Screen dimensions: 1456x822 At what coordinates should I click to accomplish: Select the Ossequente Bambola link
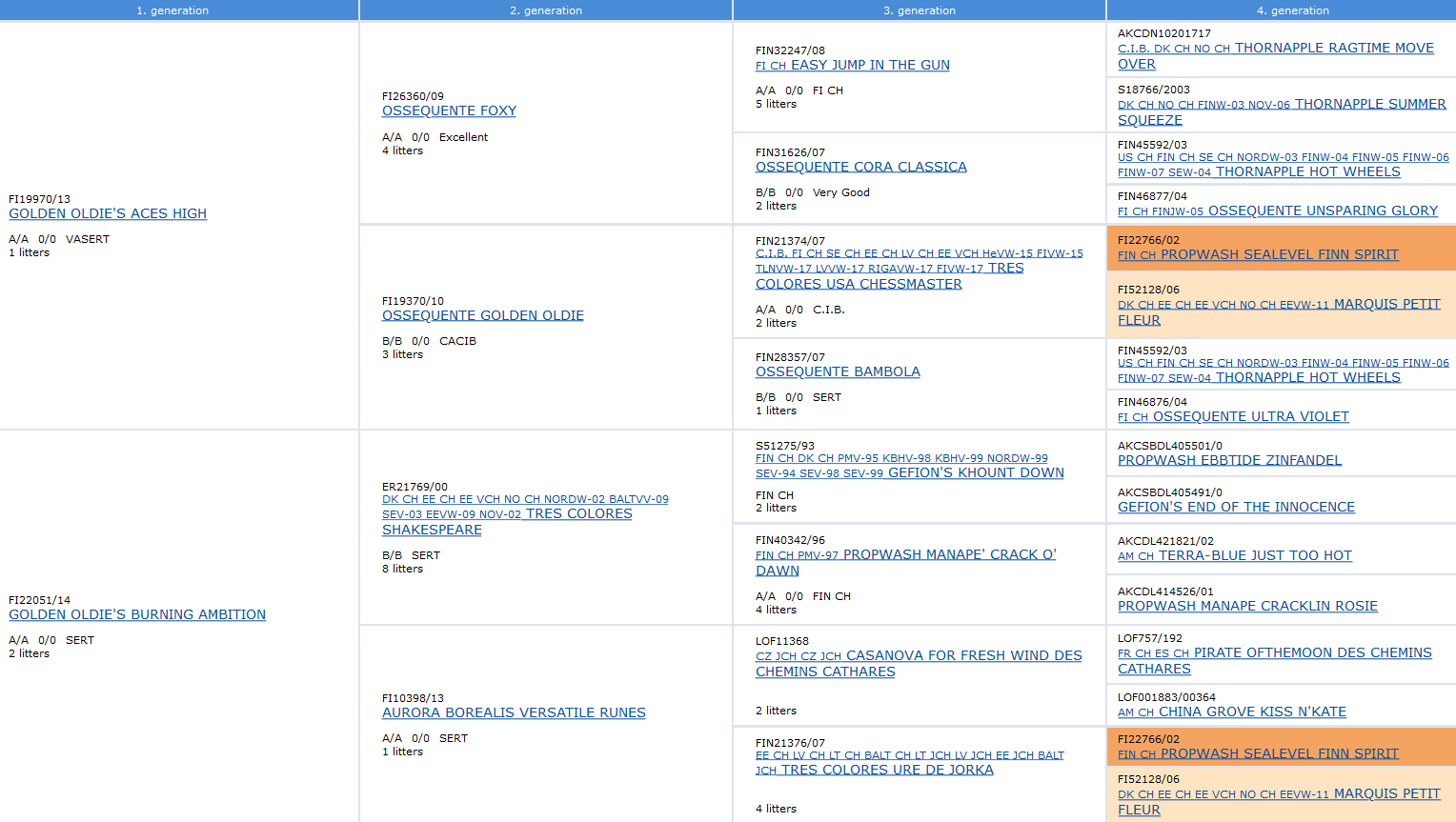tap(838, 371)
